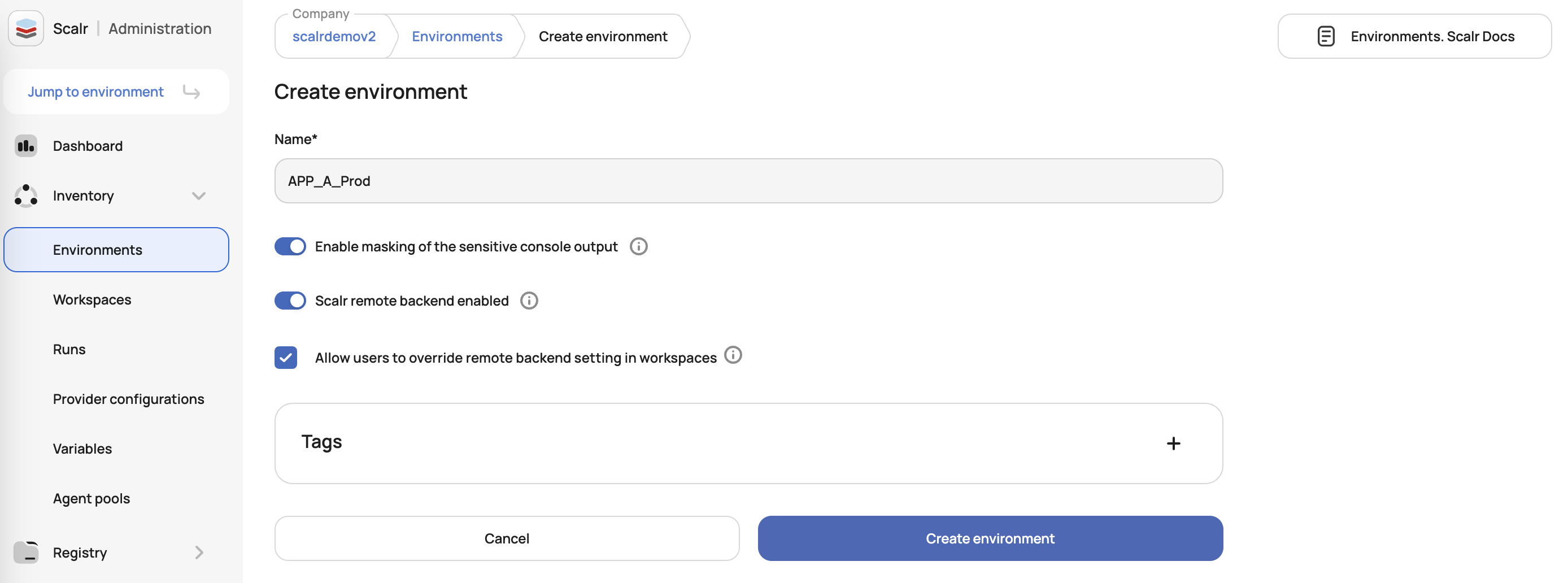
Task: Click the Scalr logo icon
Action: pos(26,29)
